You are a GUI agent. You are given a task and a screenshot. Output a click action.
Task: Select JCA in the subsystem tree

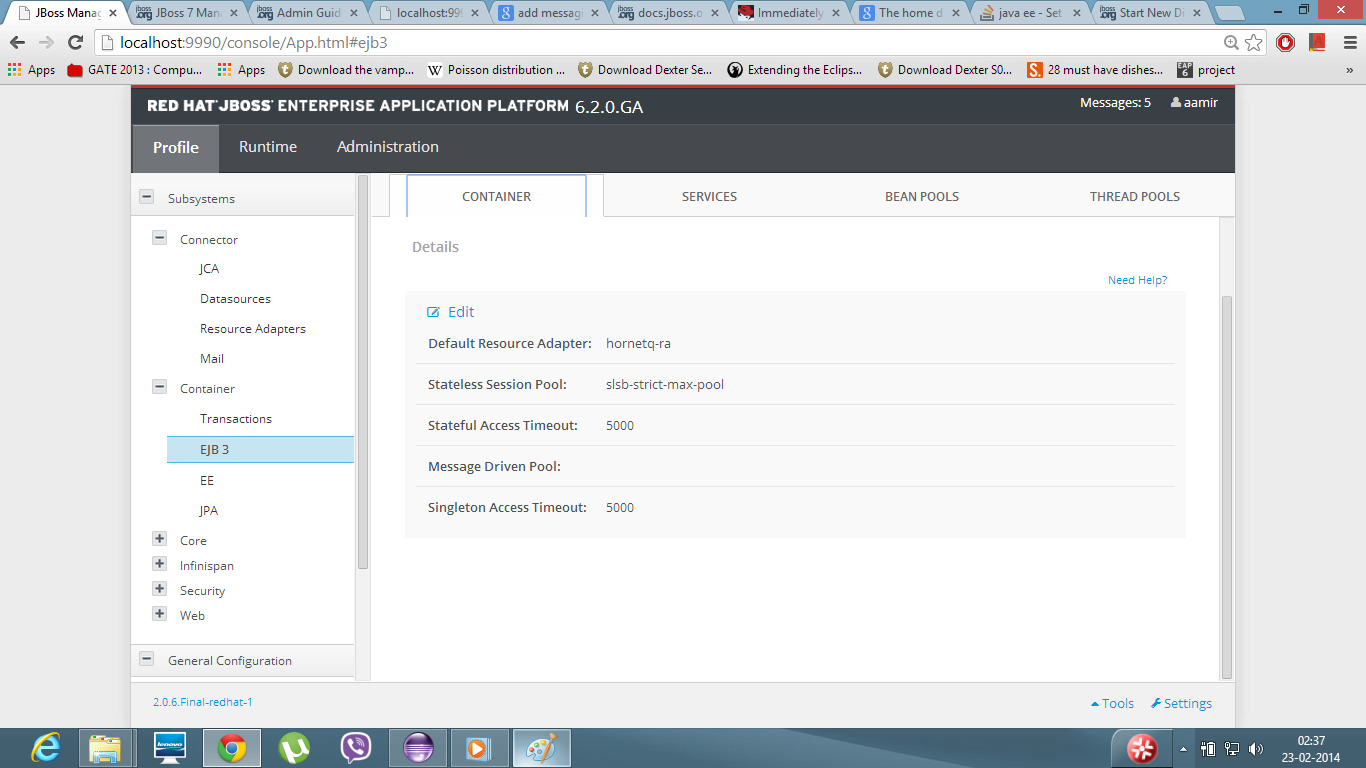coord(209,269)
